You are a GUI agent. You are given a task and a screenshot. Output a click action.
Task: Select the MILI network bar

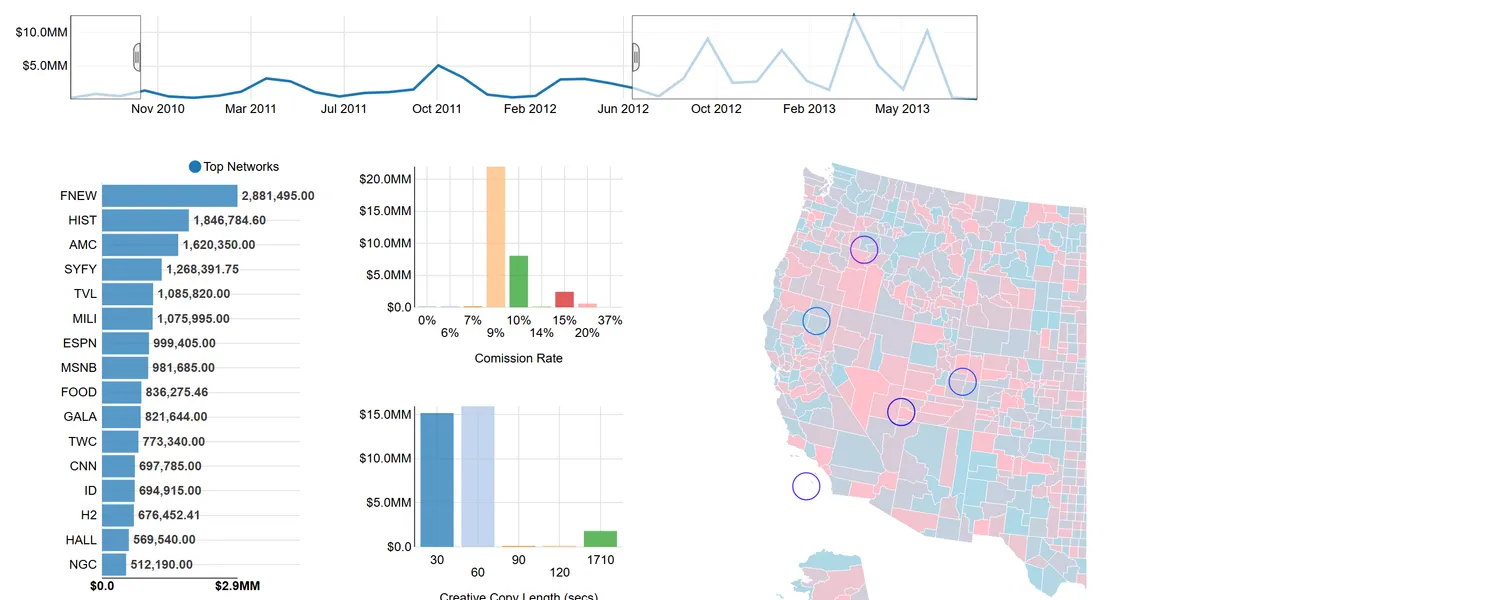click(127, 319)
